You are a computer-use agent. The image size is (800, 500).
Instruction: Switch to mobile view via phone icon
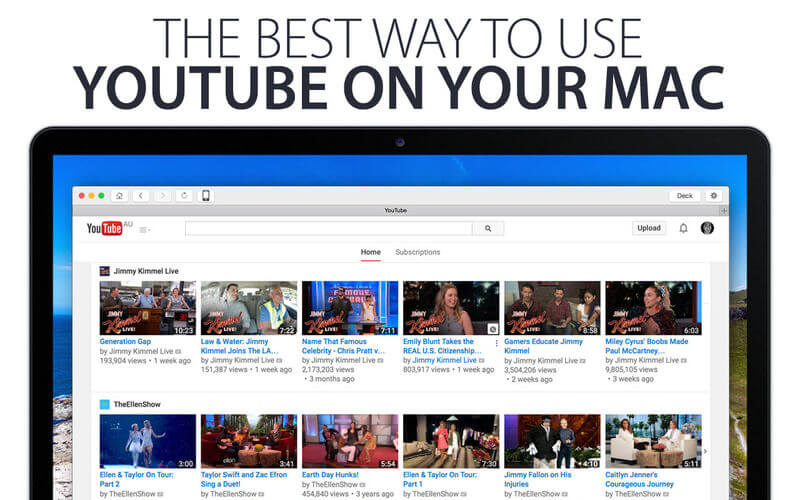coord(206,195)
